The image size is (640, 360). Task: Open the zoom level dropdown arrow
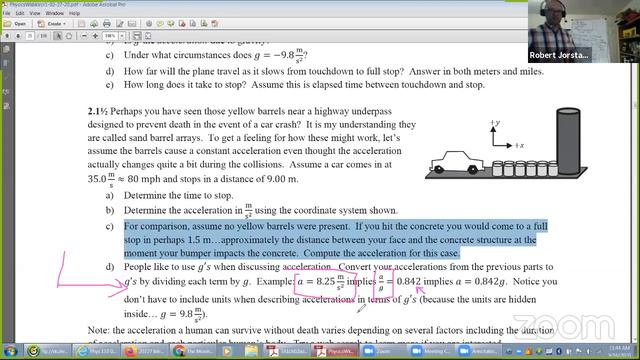click(122, 36)
